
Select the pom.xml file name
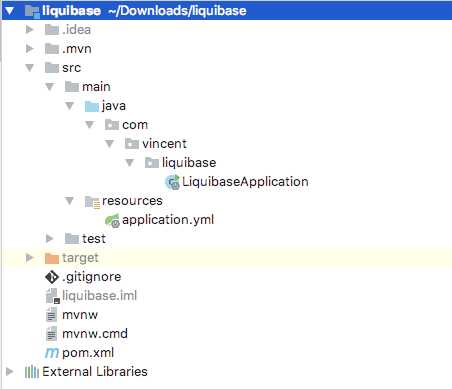tap(88, 353)
